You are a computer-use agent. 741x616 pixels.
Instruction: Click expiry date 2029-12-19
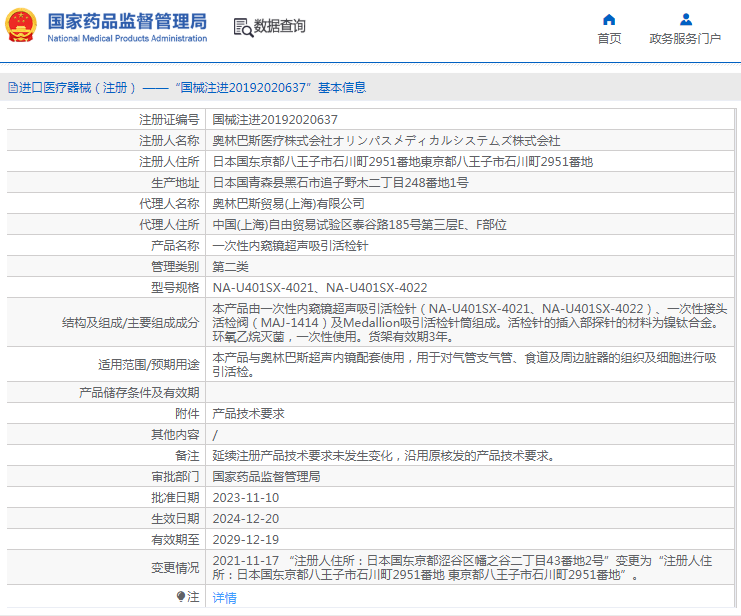click(246, 539)
